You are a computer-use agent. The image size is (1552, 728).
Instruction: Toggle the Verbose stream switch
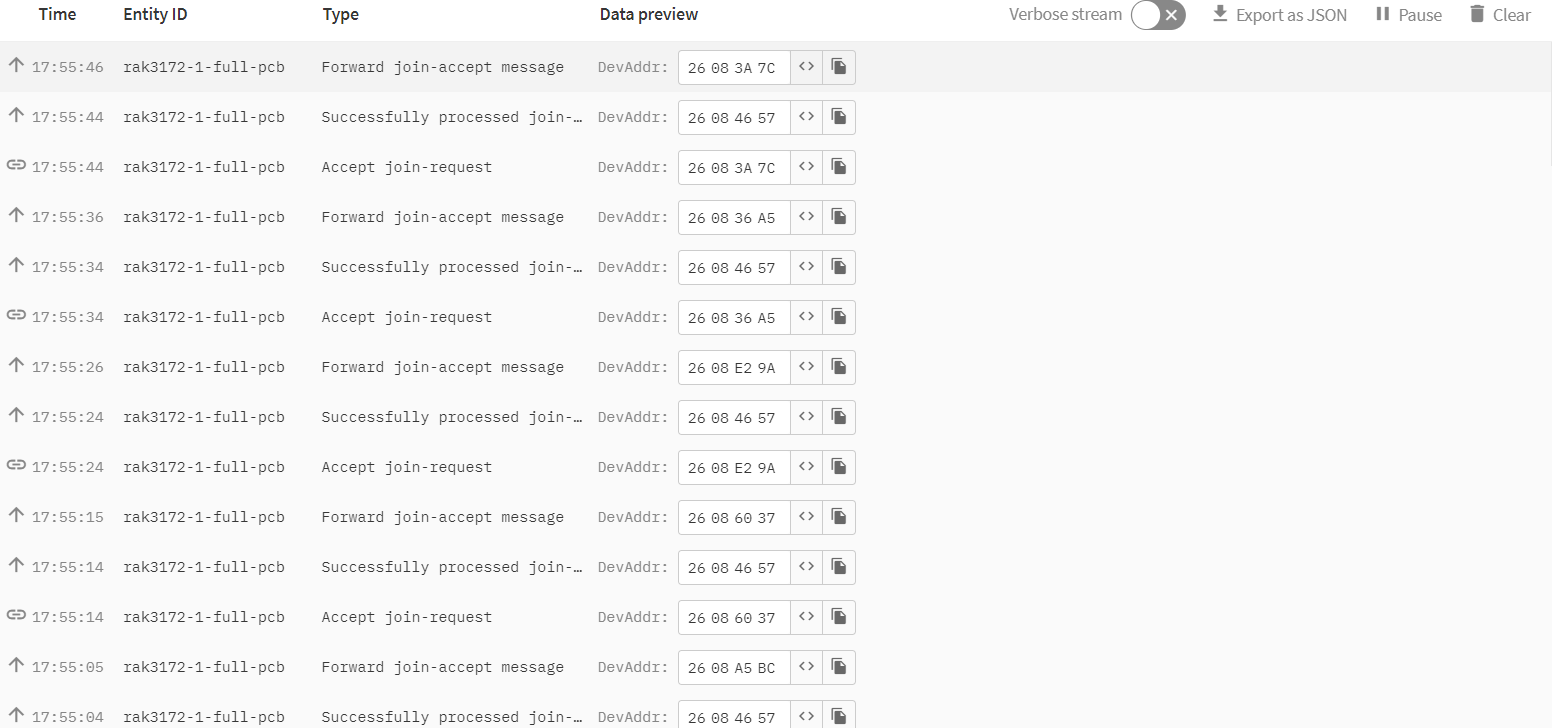1157,15
